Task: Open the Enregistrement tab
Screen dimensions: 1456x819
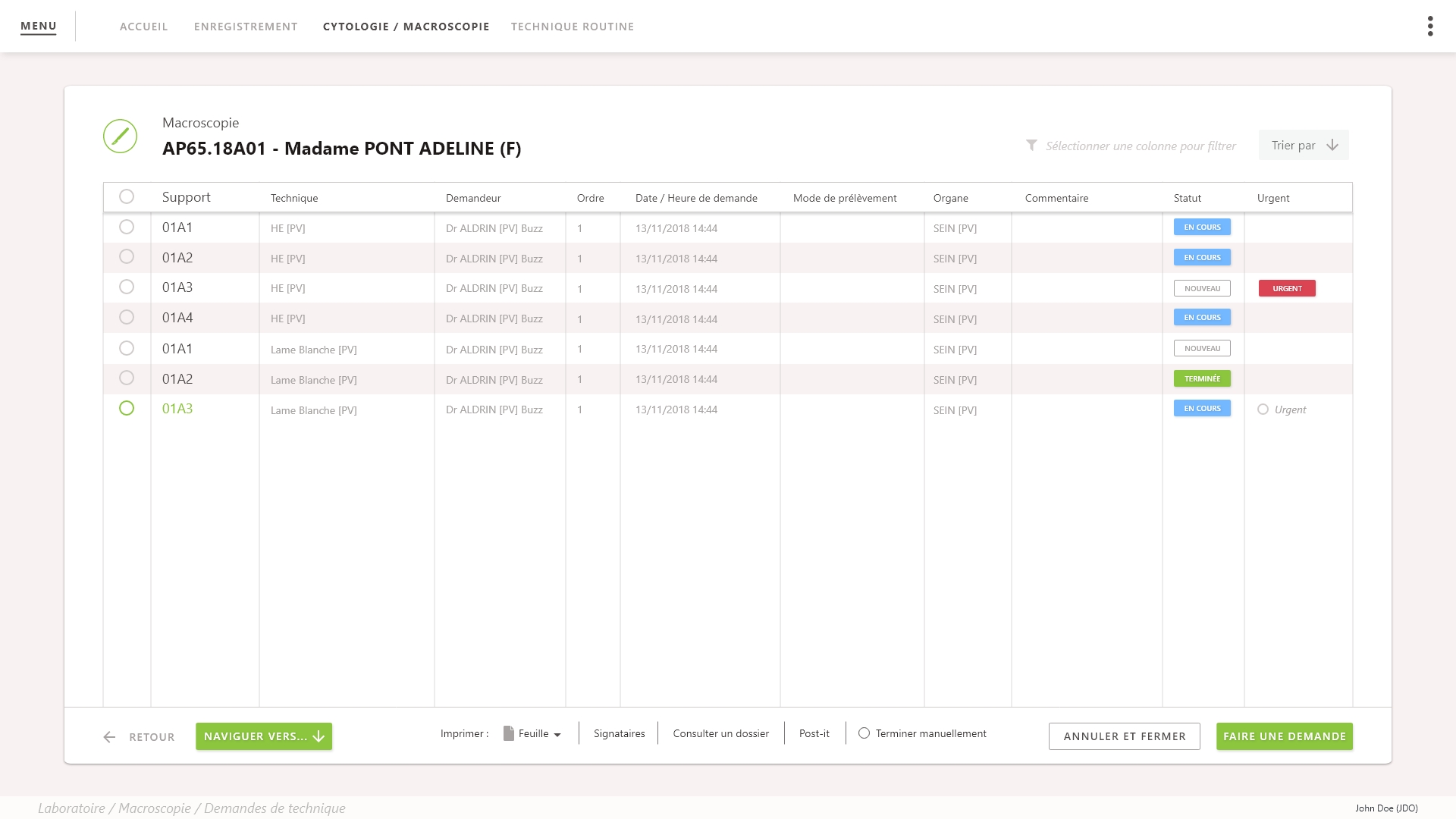Action: point(246,27)
